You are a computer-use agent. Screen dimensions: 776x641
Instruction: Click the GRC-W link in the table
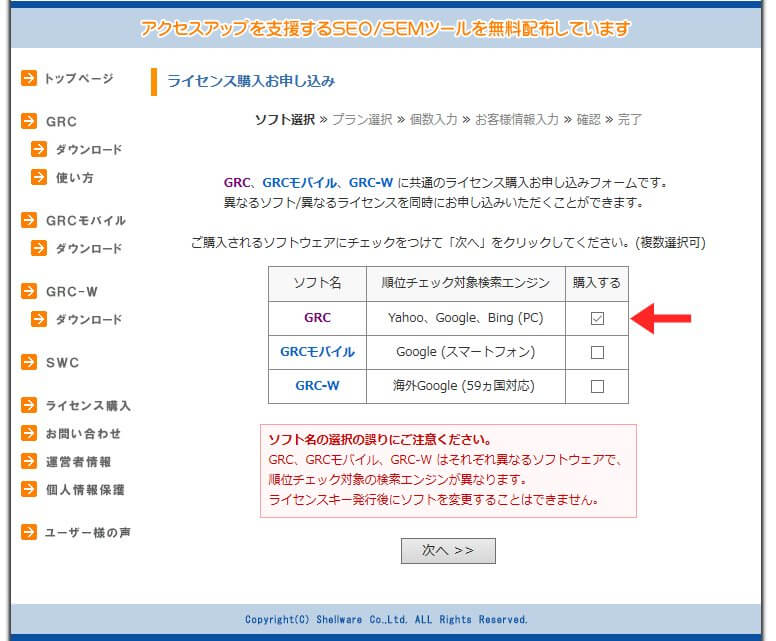317,386
